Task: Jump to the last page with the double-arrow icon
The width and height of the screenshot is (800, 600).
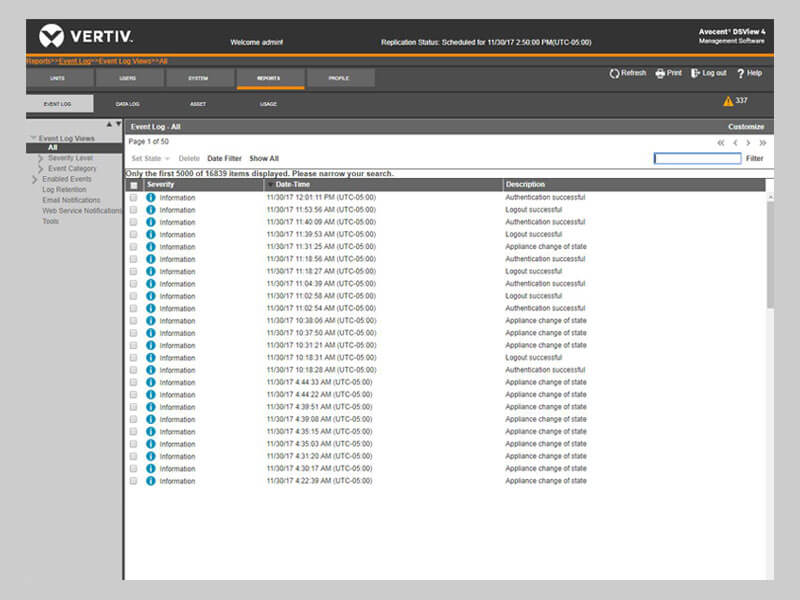Action: [763, 143]
